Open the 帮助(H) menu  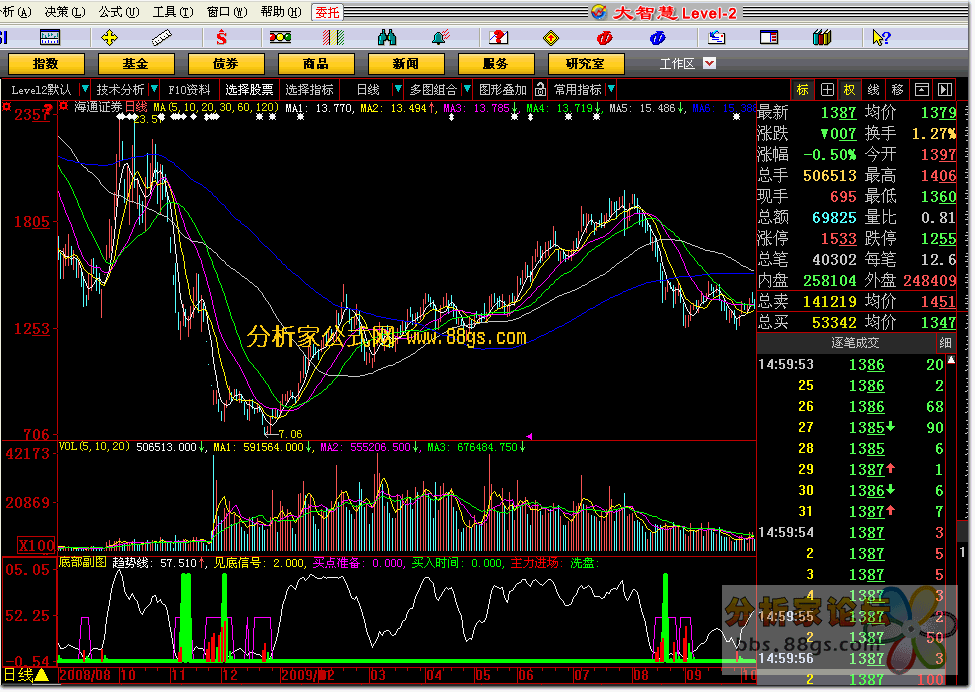coord(281,12)
